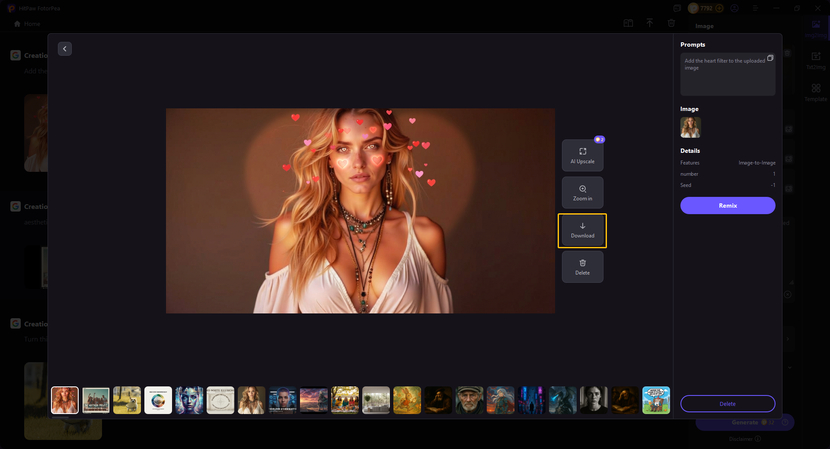This screenshot has width=830, height=449.
Task: Open the source image thumbnail under Image
Action: [690, 127]
